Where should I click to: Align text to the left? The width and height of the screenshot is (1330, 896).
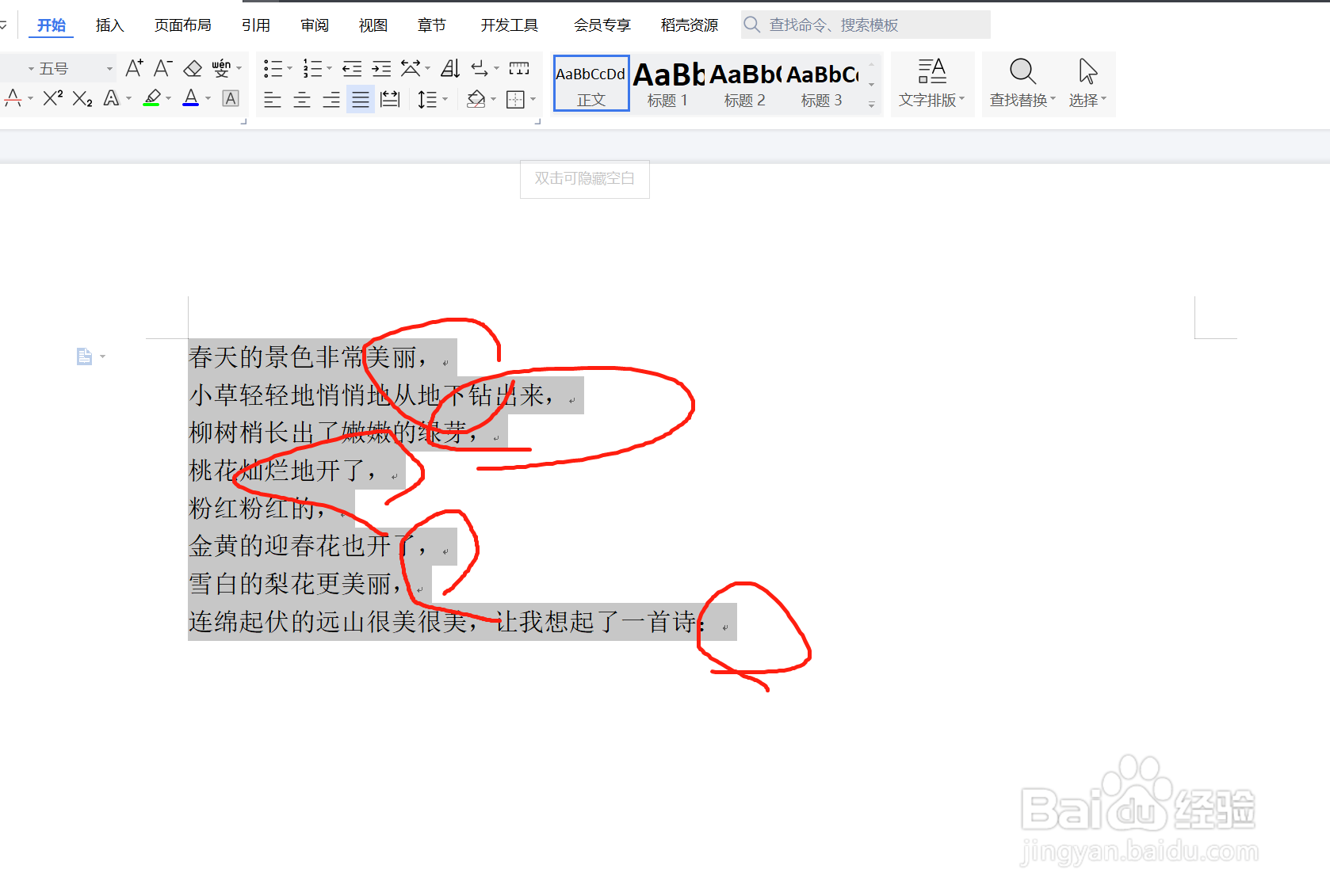273,99
